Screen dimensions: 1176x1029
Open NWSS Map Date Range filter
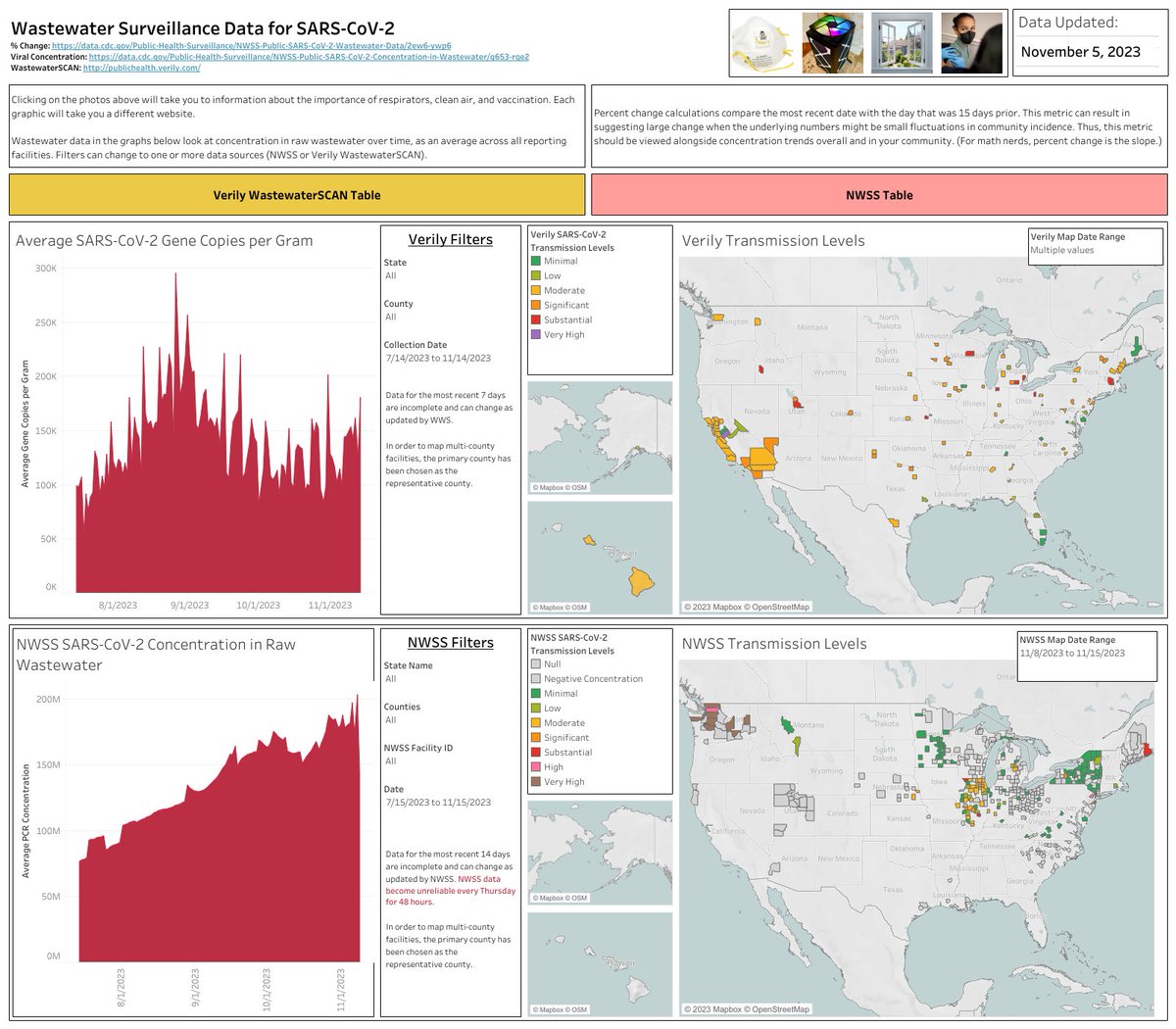1086,653
